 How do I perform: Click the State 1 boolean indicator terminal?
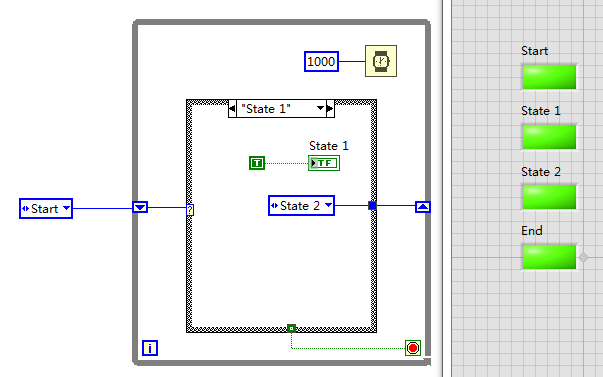(324, 163)
